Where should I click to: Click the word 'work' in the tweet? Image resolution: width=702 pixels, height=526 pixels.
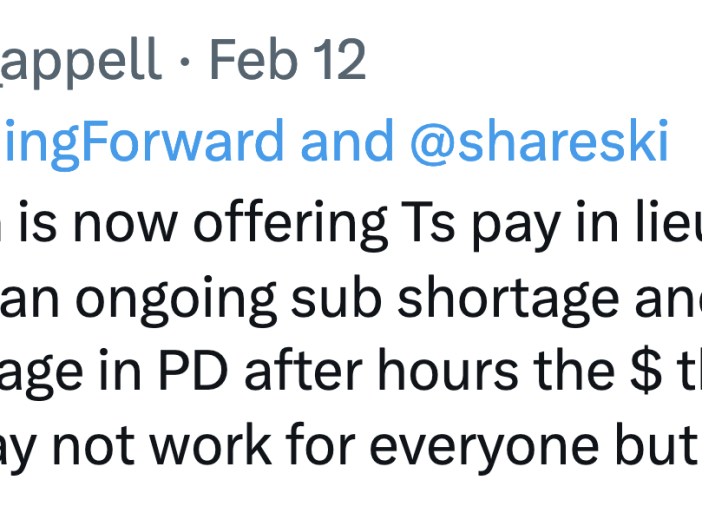[x=210, y=445]
